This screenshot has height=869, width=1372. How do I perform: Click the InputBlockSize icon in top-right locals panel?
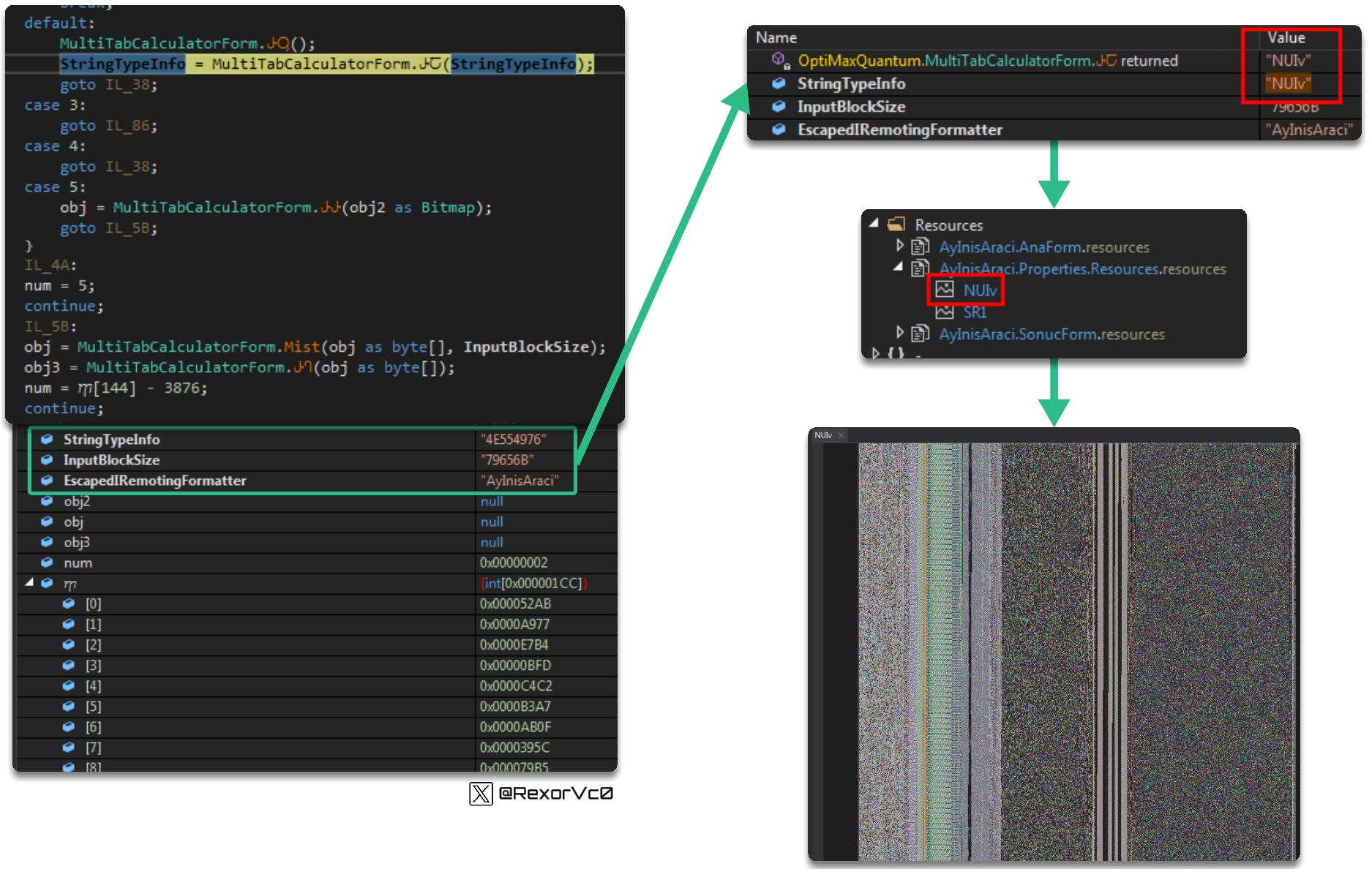[x=779, y=107]
